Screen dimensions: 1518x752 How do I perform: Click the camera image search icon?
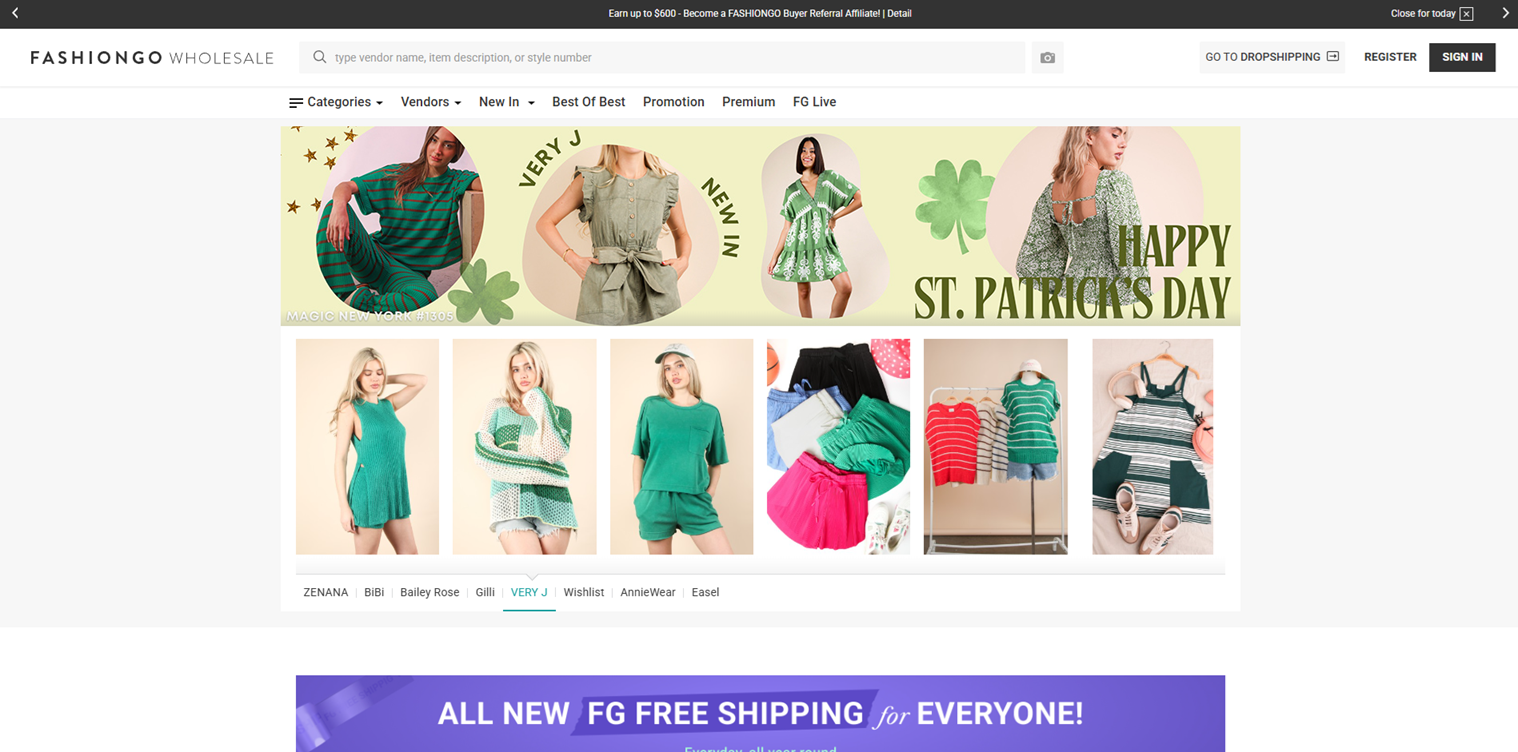point(1047,58)
